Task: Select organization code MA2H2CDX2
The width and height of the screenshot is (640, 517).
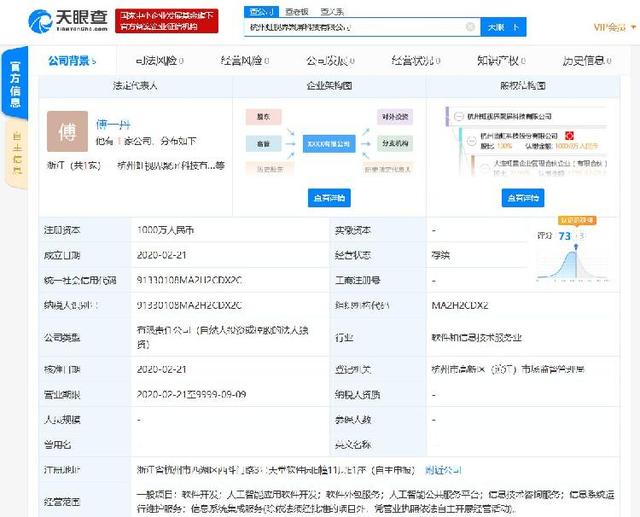Action: tap(460, 305)
